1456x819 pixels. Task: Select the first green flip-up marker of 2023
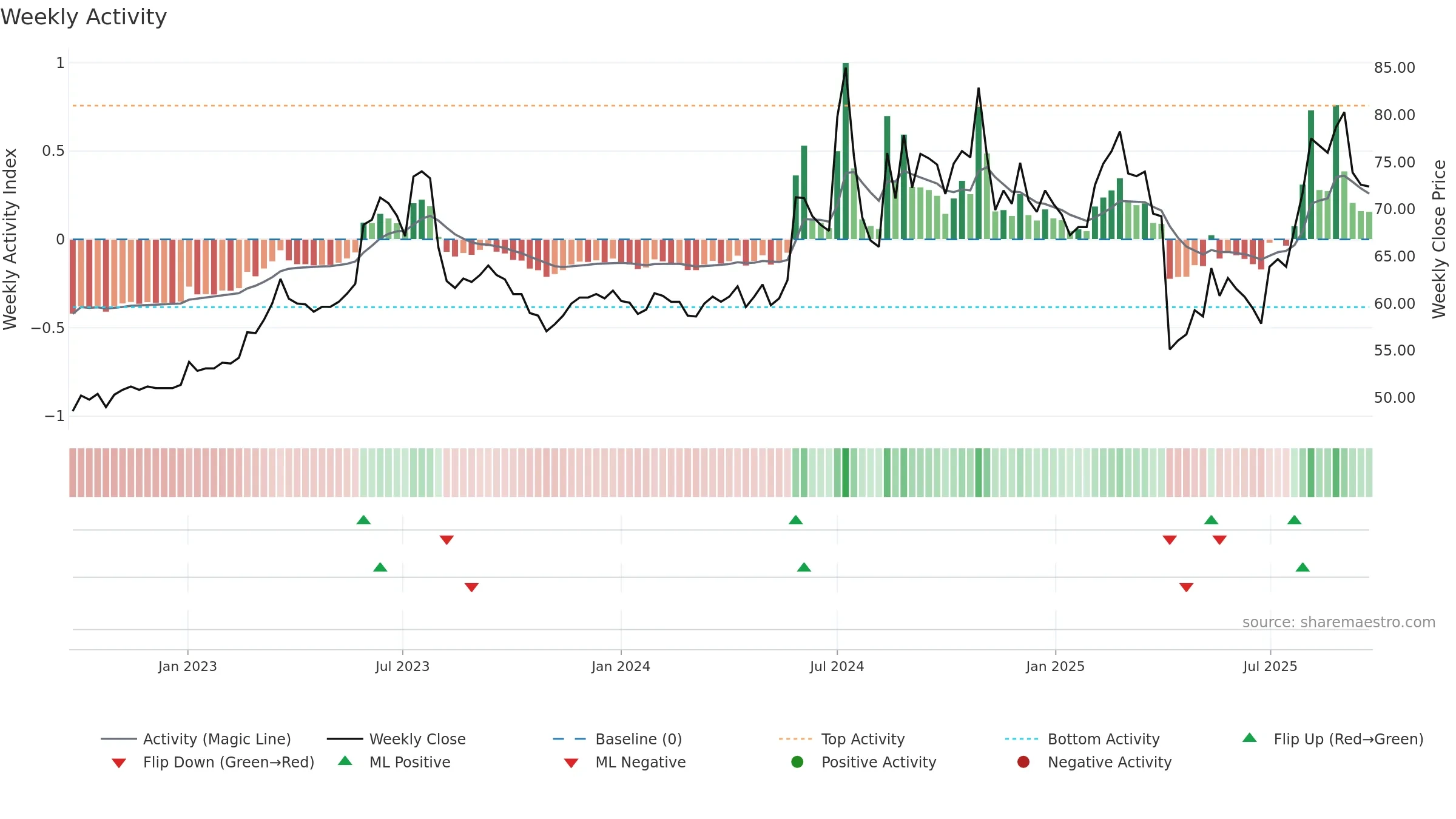coord(363,520)
